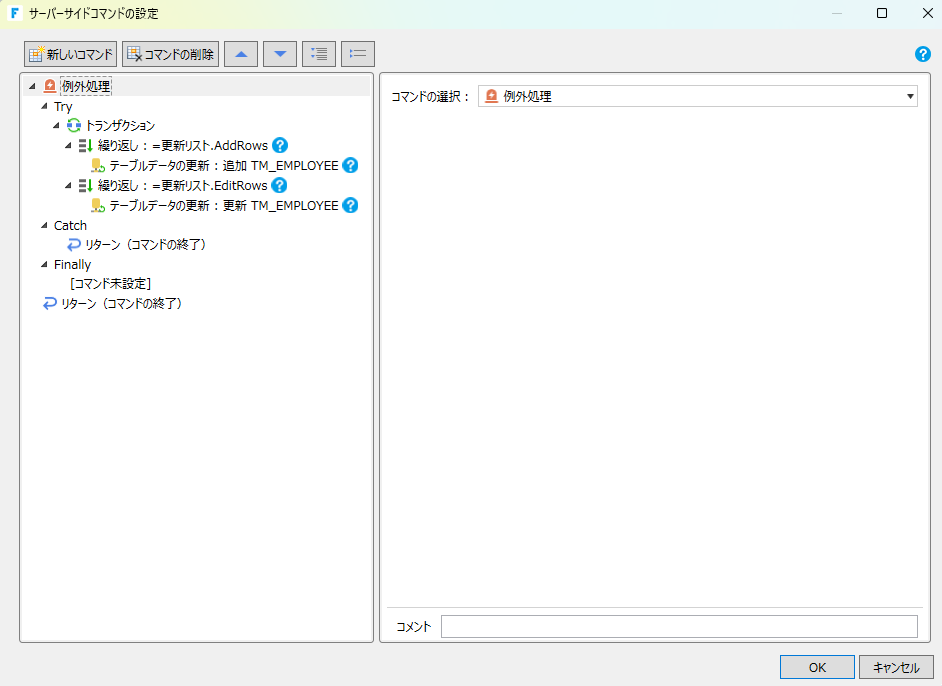Move command up with blue up arrow
This screenshot has height=686, width=942.
241,54
